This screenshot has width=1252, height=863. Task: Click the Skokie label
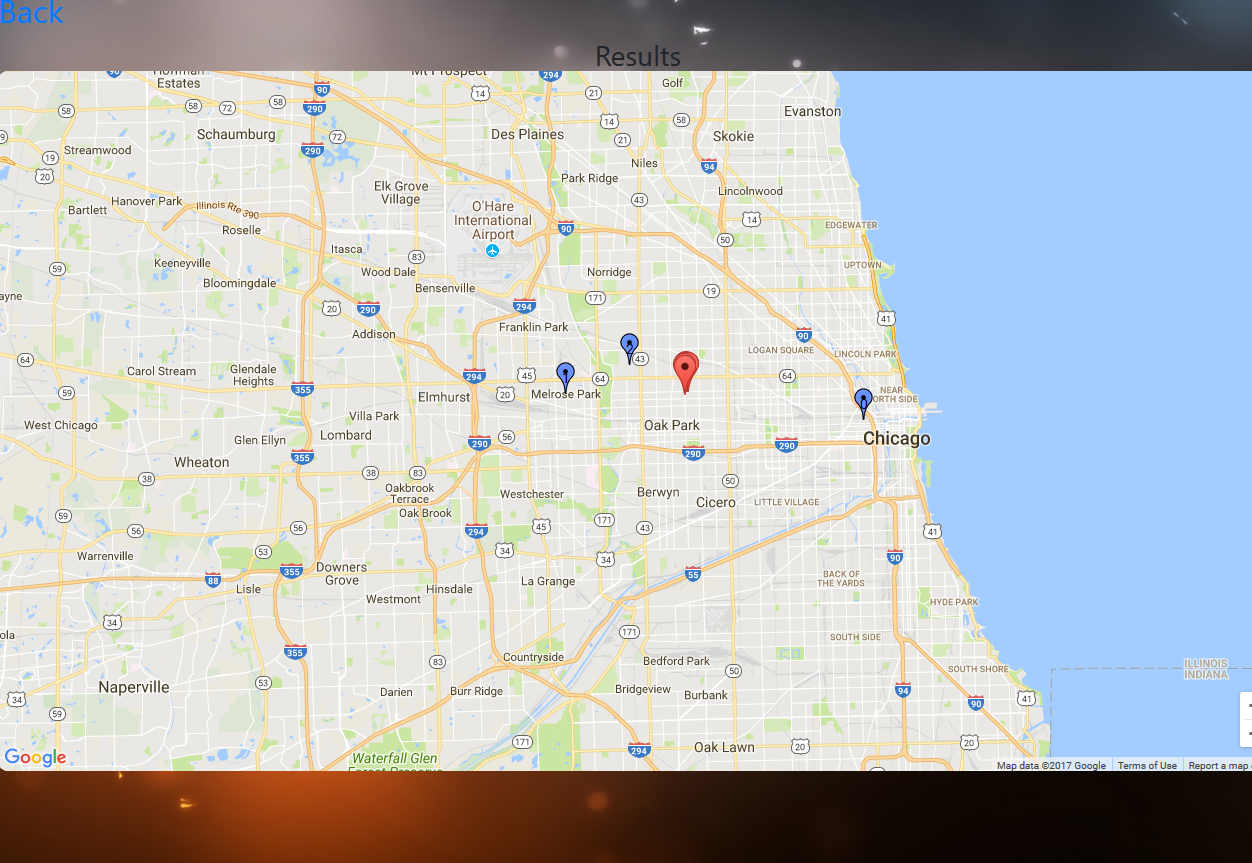tap(734, 136)
